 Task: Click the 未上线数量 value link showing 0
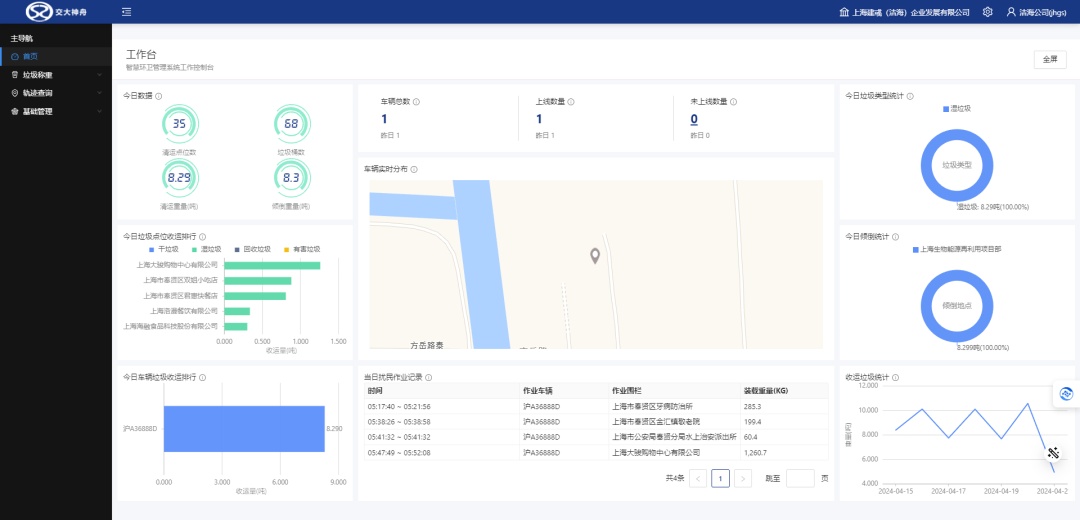694,120
